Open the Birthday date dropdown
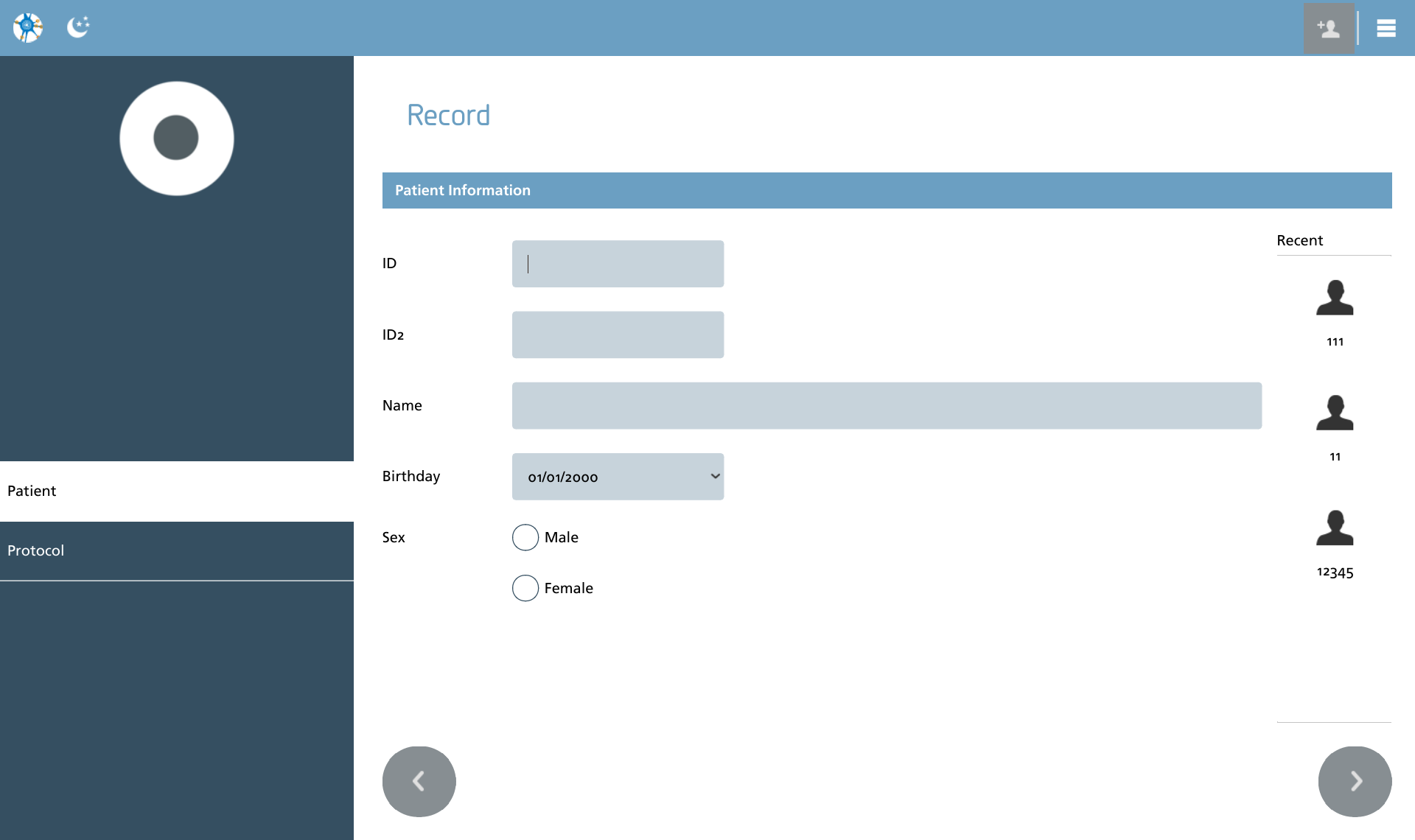The image size is (1415, 840). pyautogui.click(x=618, y=477)
